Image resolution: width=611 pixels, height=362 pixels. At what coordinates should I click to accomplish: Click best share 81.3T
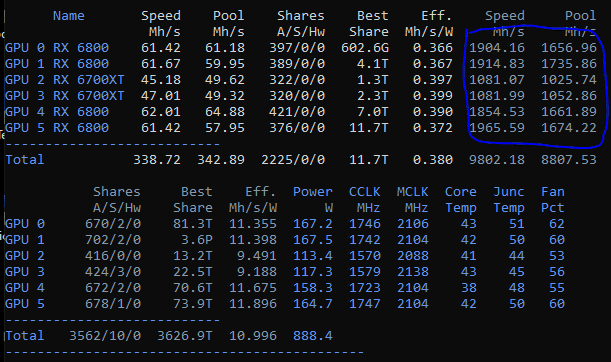click(x=193, y=224)
